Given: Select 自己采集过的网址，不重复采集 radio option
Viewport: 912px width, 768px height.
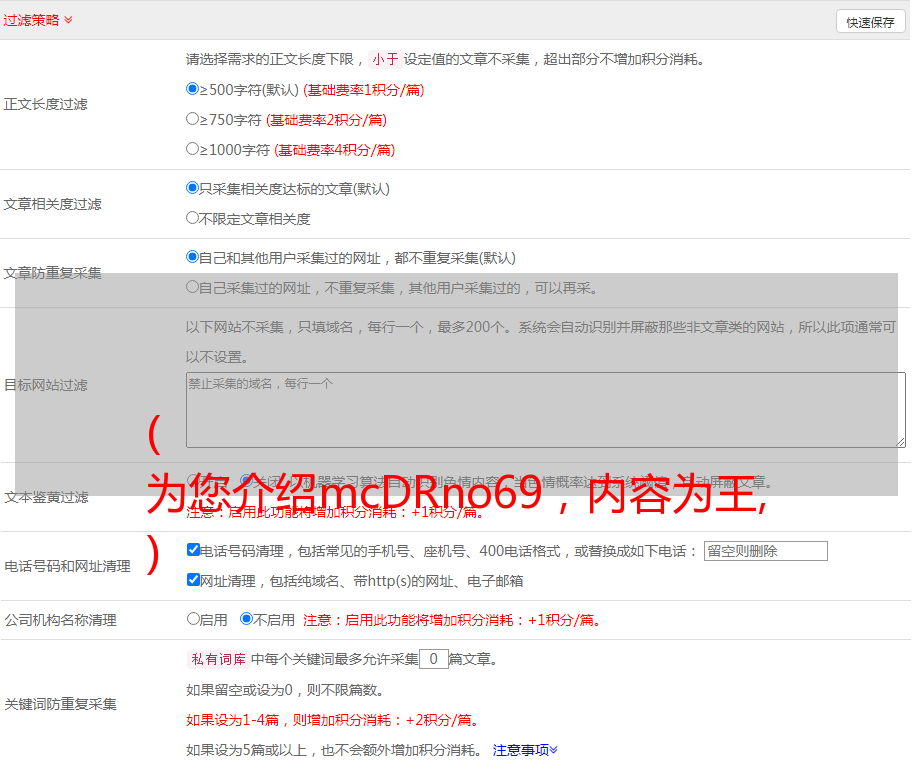Looking at the screenshot, I should (193, 286).
